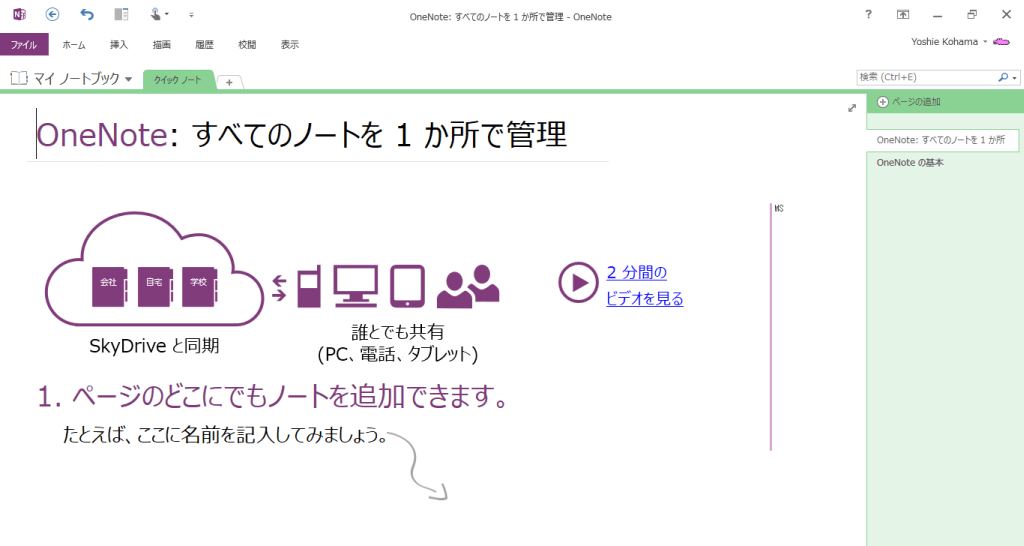
Task: Switch to the ホーム ribbon tab
Action: point(74,44)
